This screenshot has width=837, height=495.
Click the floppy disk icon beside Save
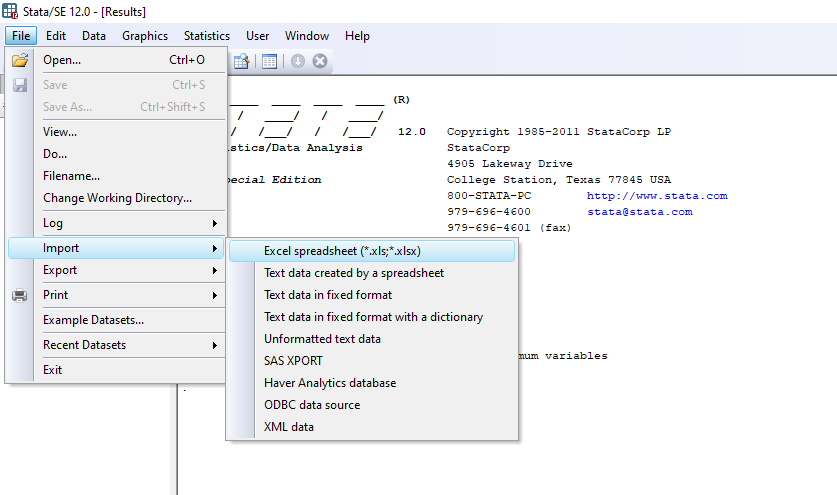click(x=20, y=85)
